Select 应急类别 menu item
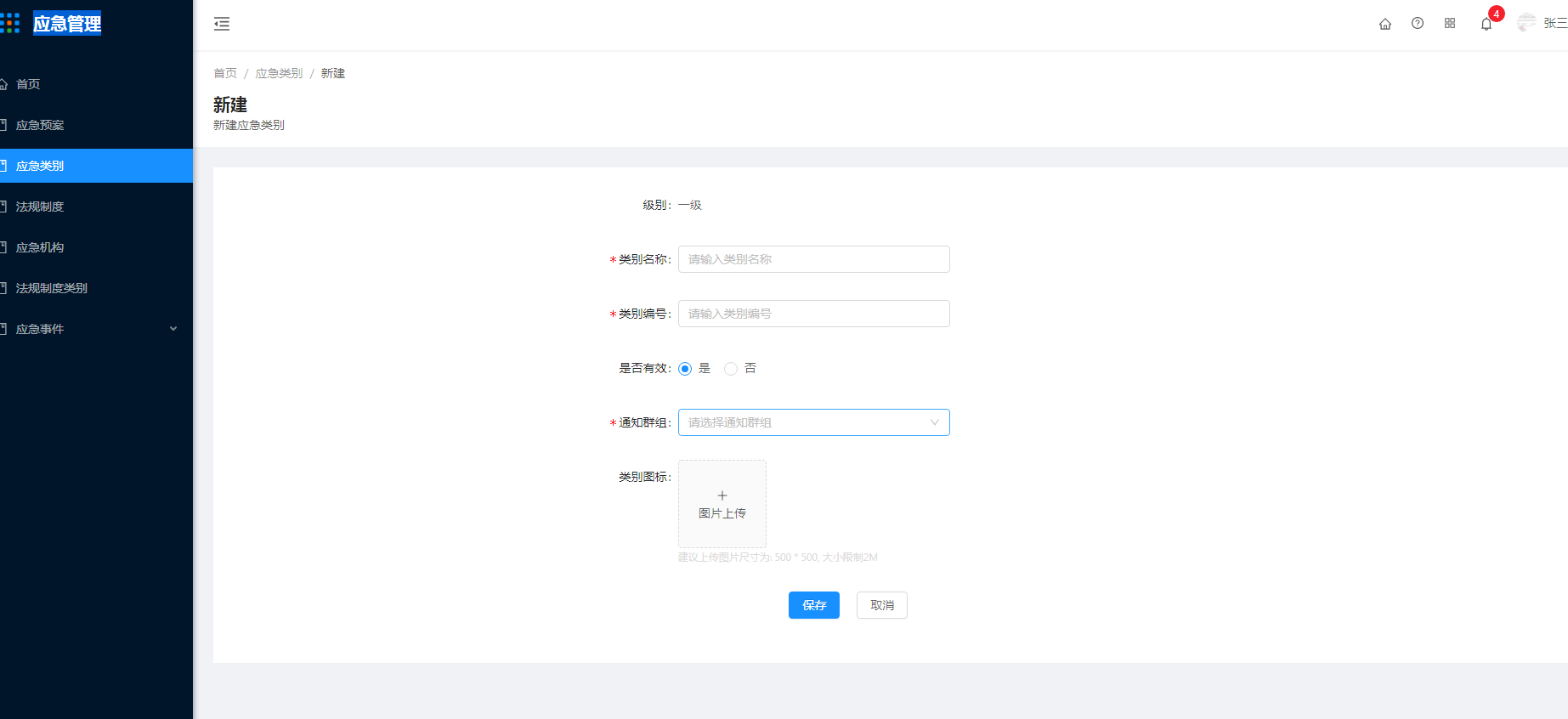Image resolution: width=1568 pixels, height=719 pixels. (x=96, y=166)
